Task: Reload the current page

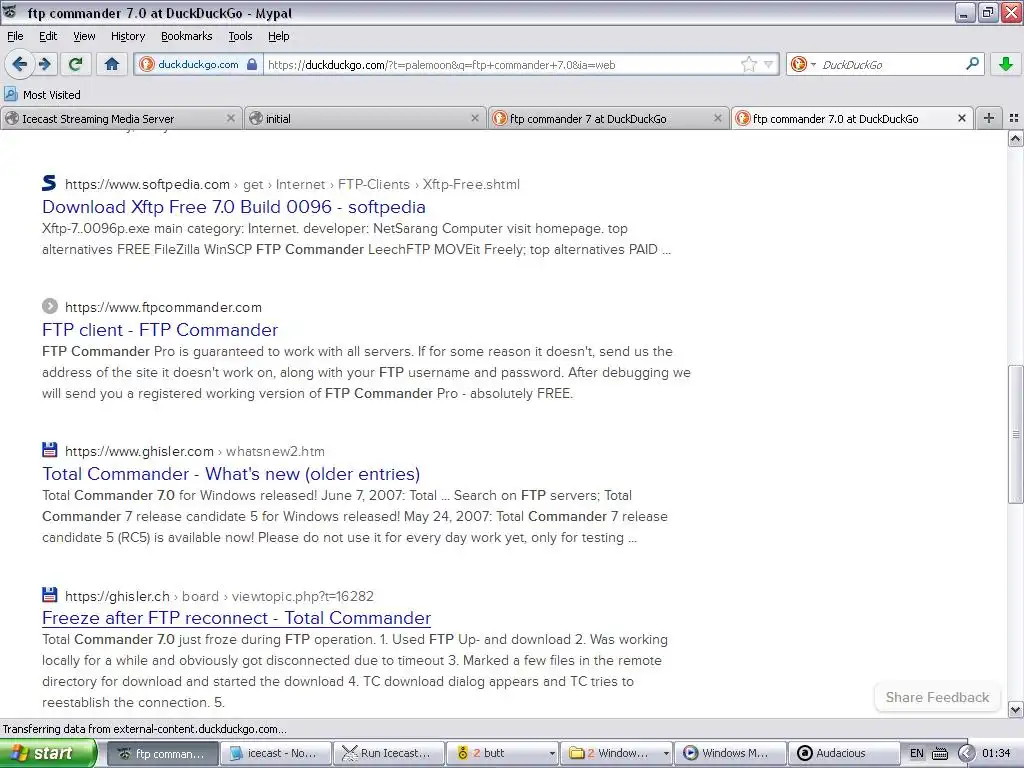Action: [76, 64]
